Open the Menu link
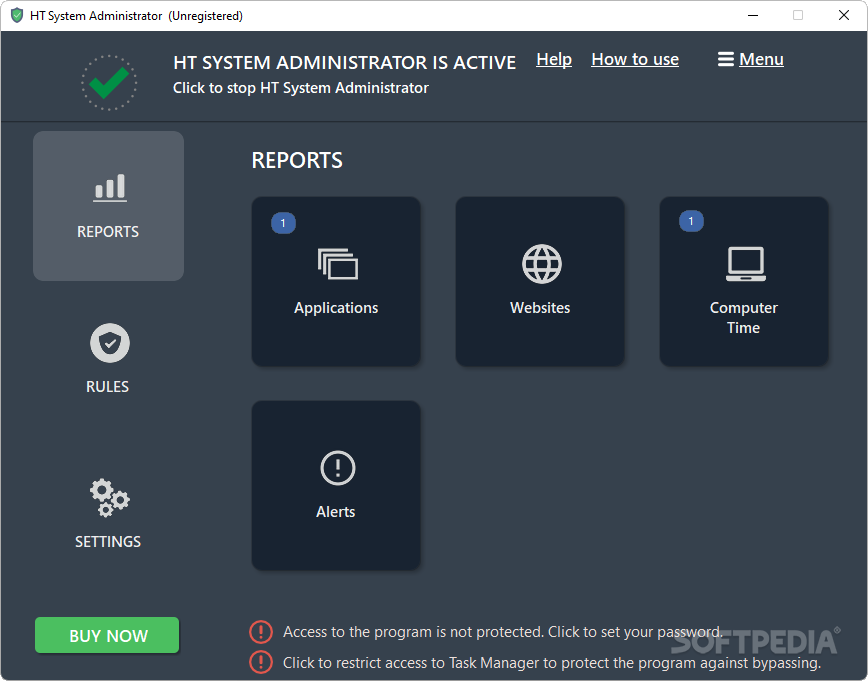Screen dimensions: 868x681 pos(761,59)
